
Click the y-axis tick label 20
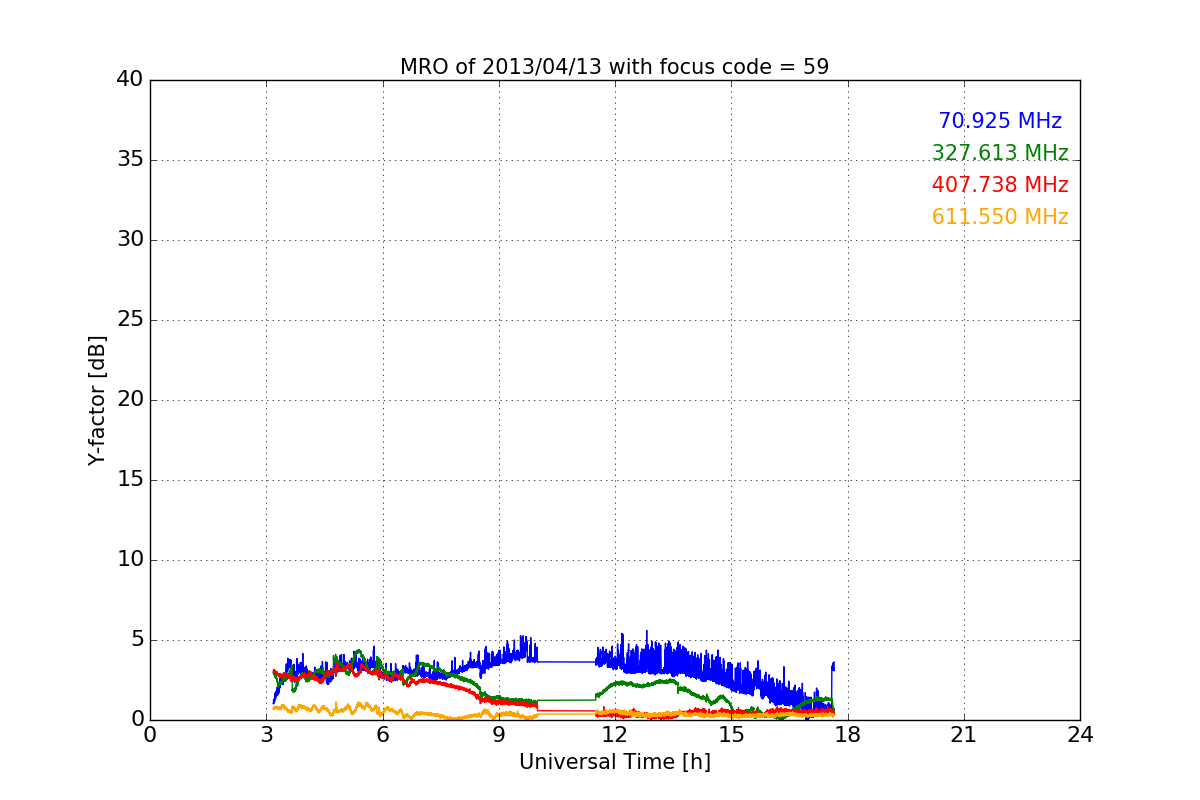click(x=130, y=400)
